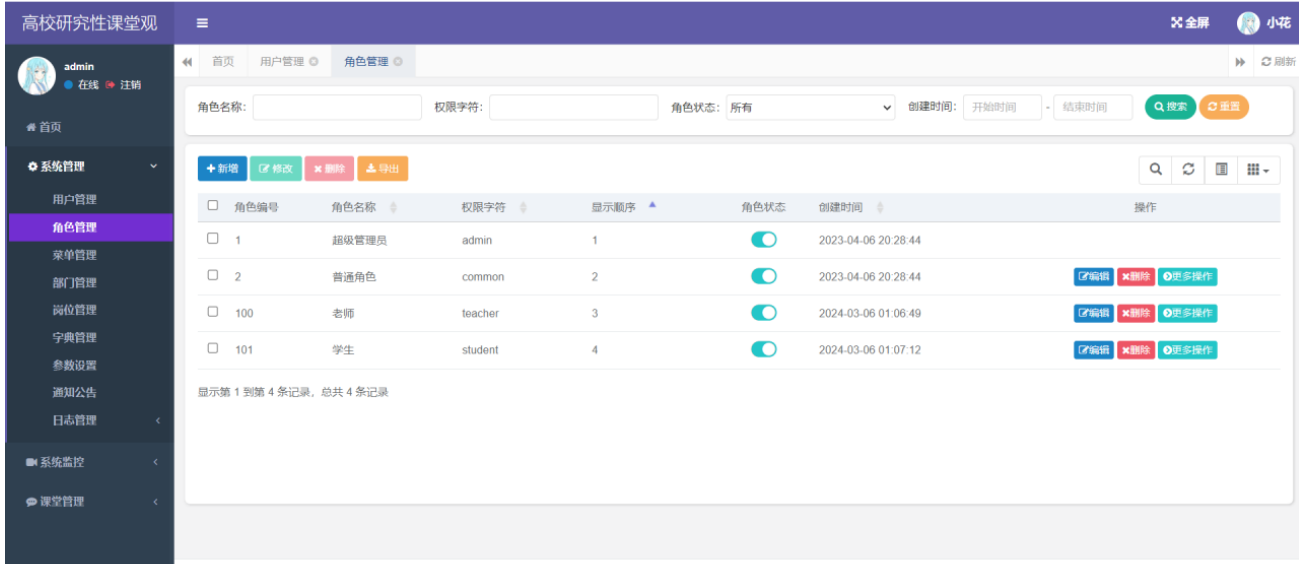Toggle the status switch for the student role
Image resolution: width=1299 pixels, height=564 pixels.
coord(764,349)
